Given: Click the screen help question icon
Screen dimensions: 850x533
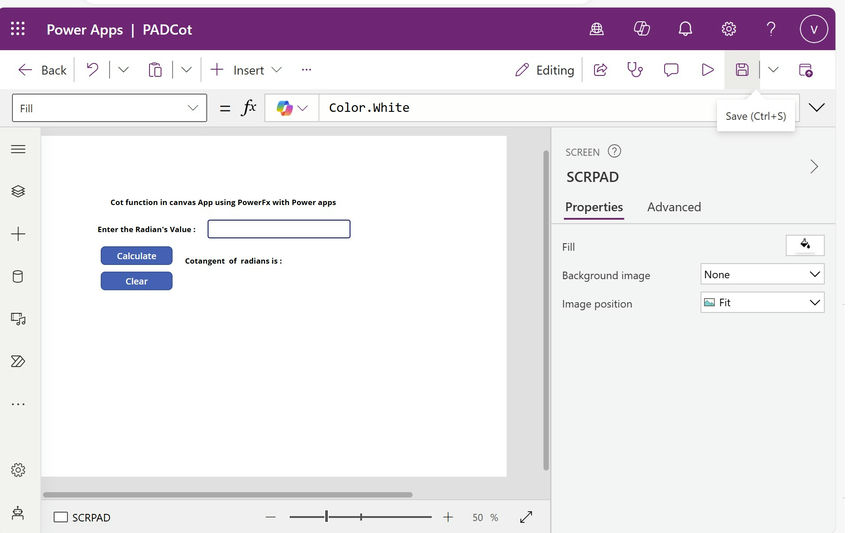Looking at the screenshot, I should 614,151.
